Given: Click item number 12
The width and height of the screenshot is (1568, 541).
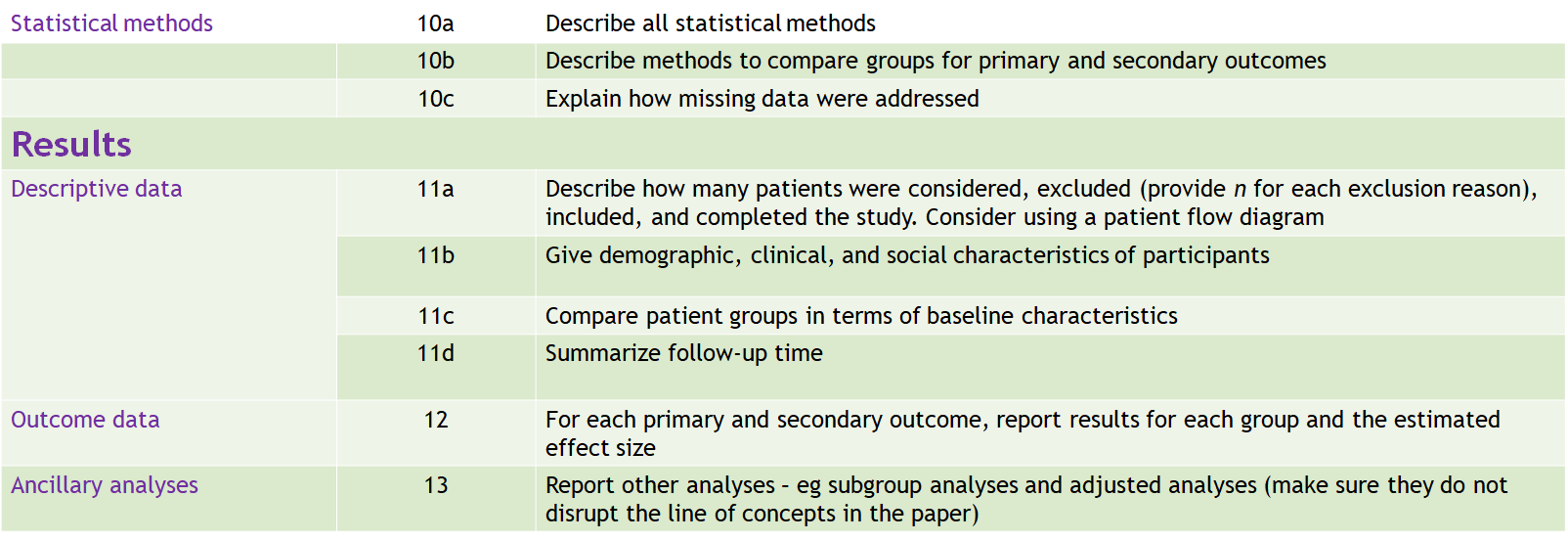Looking at the screenshot, I should [x=435, y=420].
